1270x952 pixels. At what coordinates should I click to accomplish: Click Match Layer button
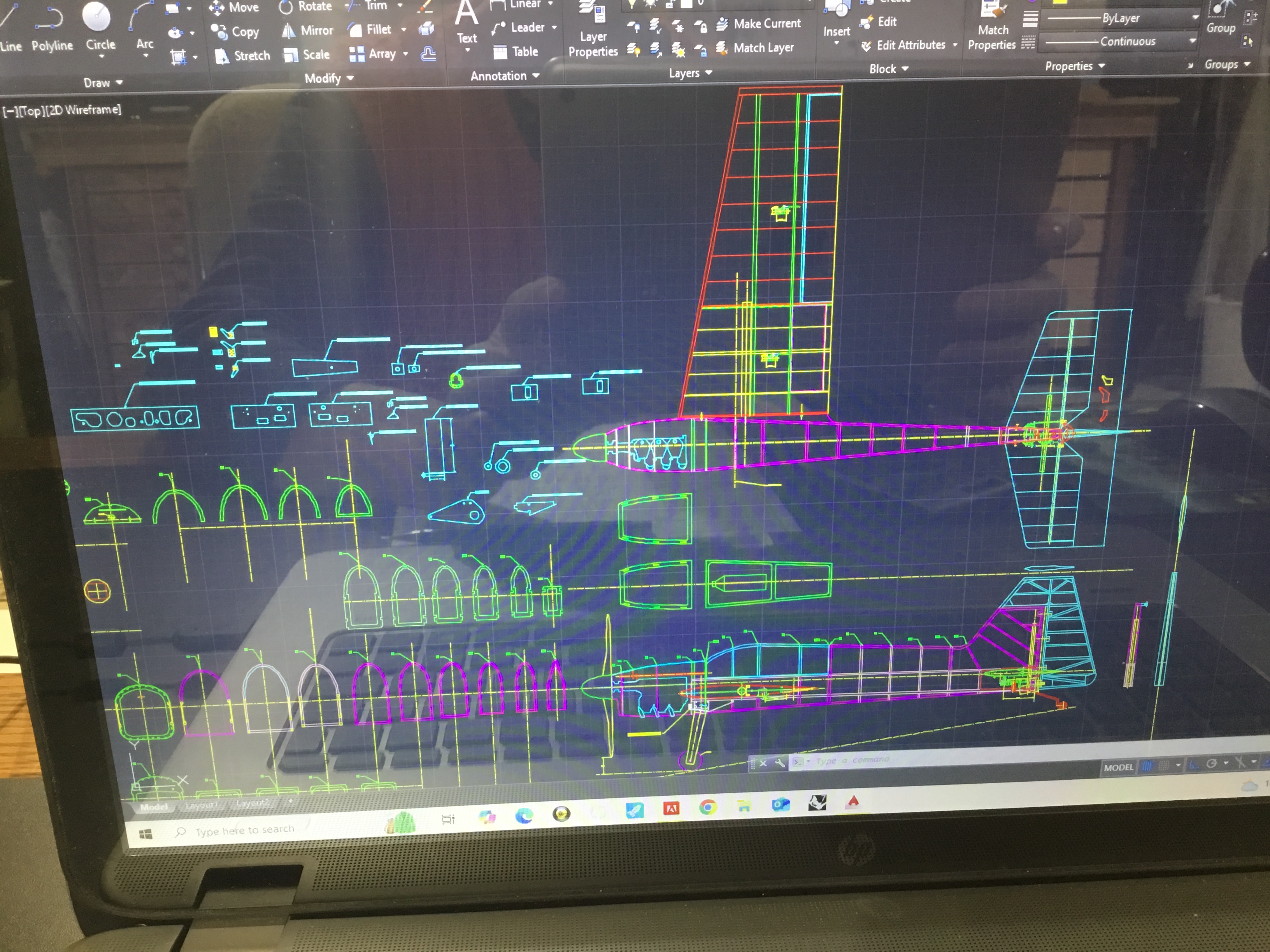click(756, 48)
